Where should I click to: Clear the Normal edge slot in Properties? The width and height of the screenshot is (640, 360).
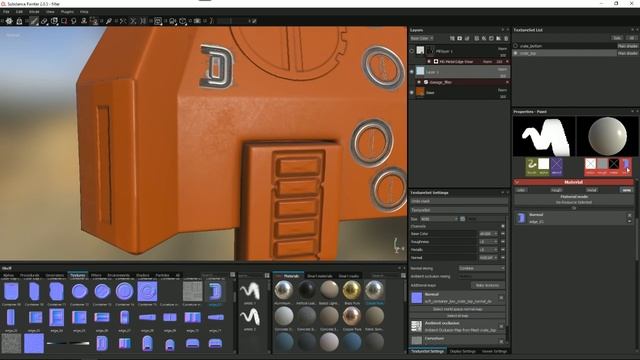pos(629,215)
